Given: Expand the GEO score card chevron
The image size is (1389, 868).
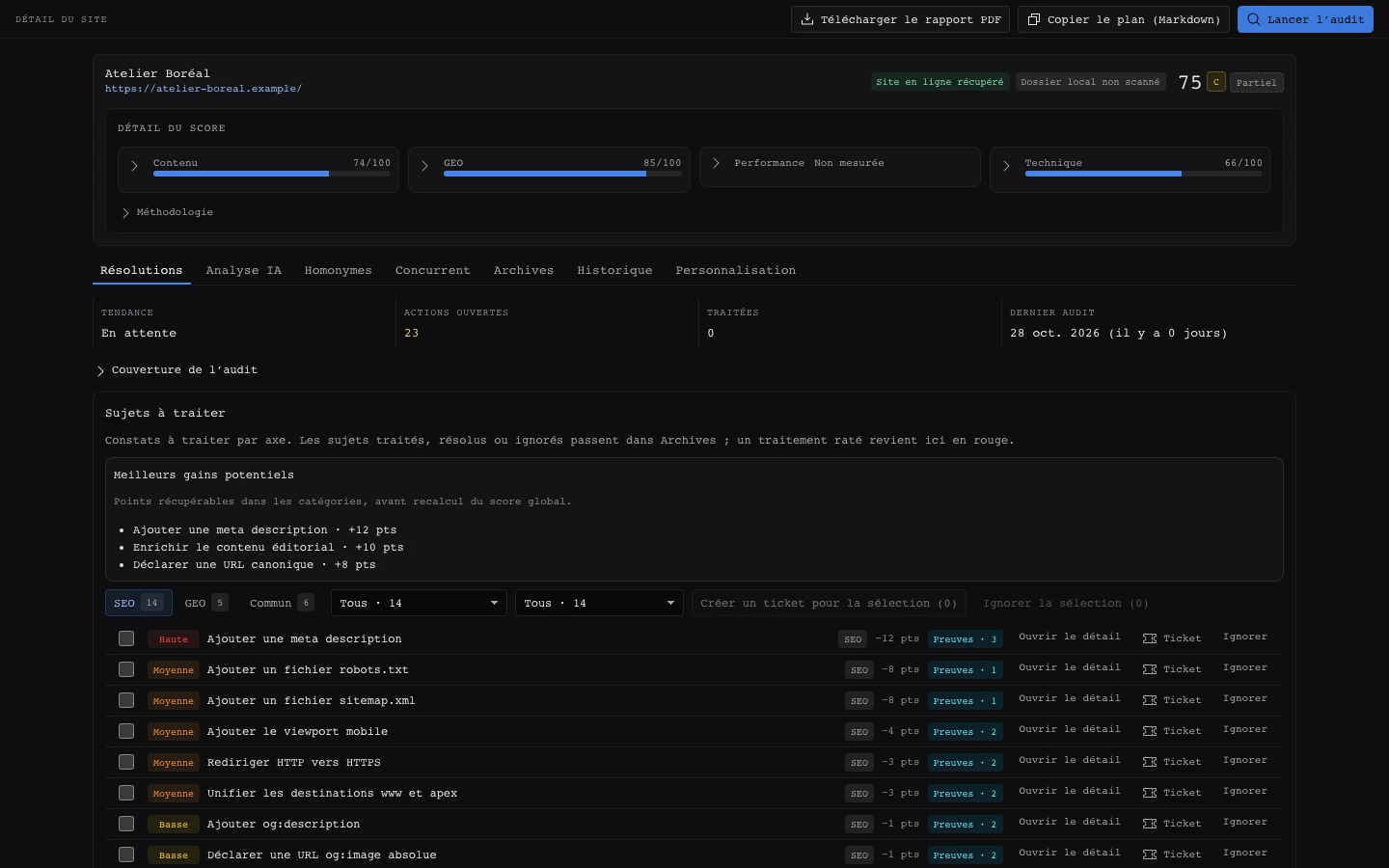Looking at the screenshot, I should [425, 166].
